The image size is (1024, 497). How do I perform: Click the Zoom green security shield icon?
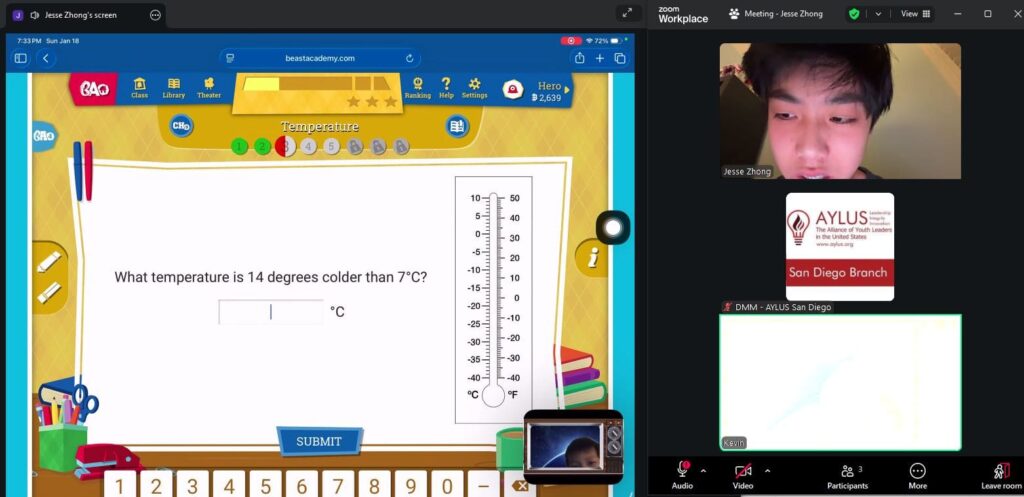[x=854, y=14]
